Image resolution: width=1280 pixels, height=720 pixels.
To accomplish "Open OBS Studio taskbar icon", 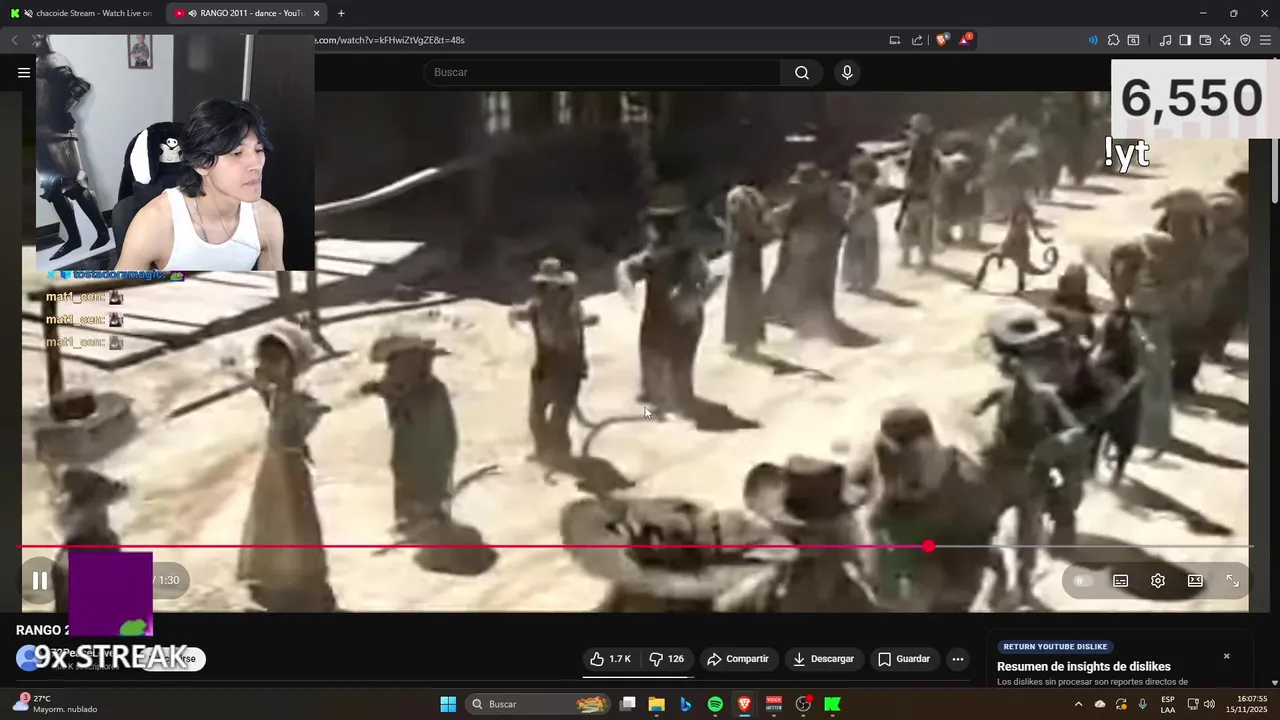I will coord(803,704).
